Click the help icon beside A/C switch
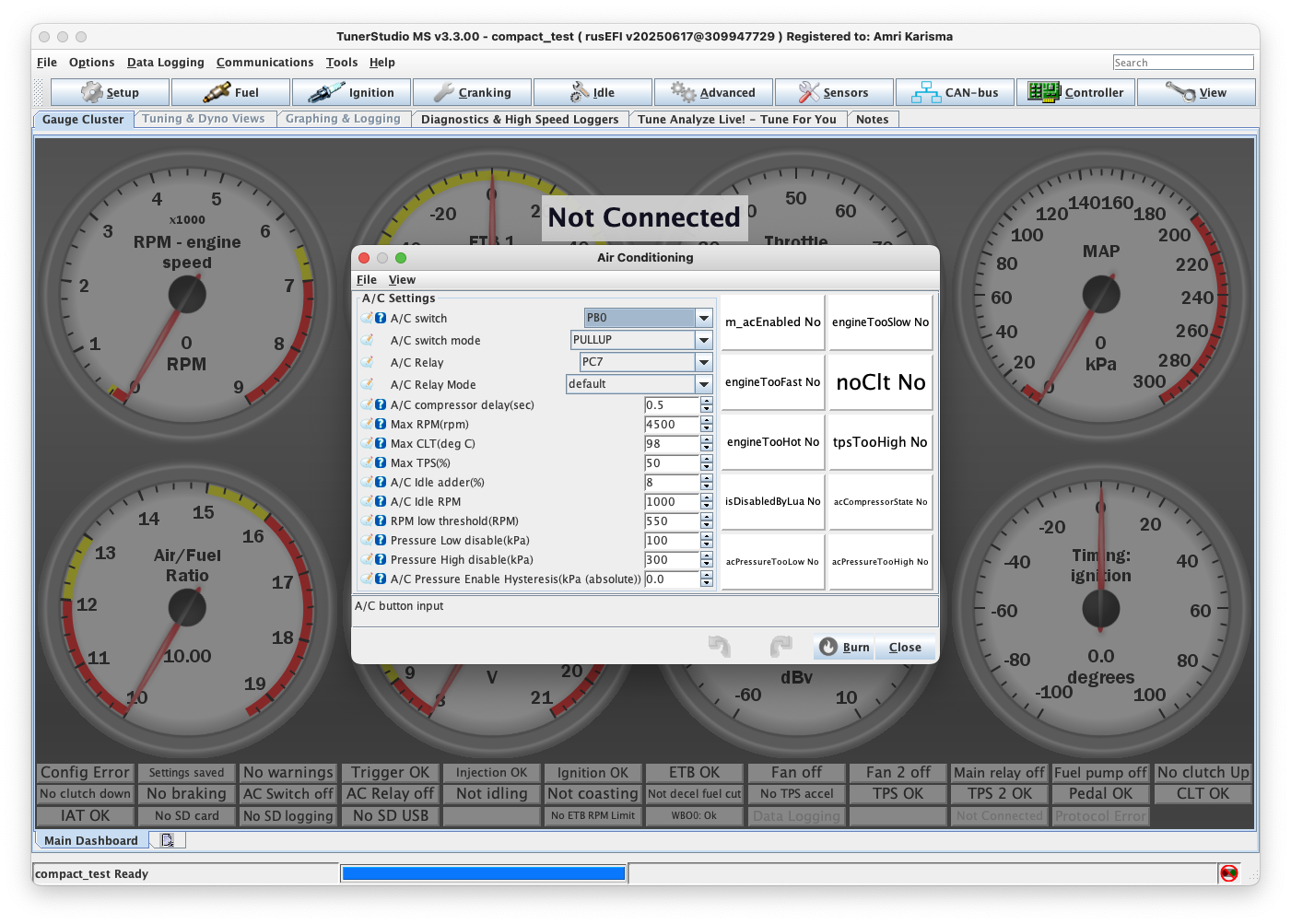The width and height of the screenshot is (1291, 924). (x=381, y=318)
